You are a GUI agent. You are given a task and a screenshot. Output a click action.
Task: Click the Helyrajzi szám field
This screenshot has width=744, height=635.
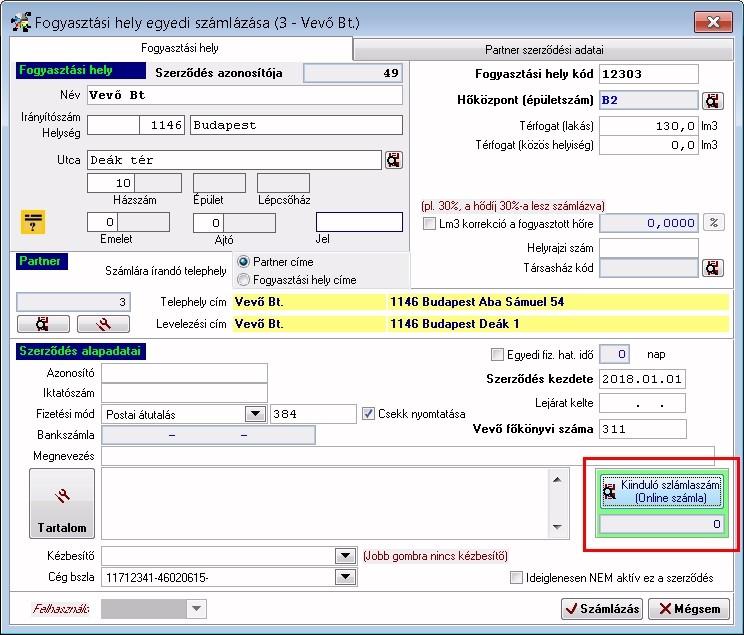[649, 248]
